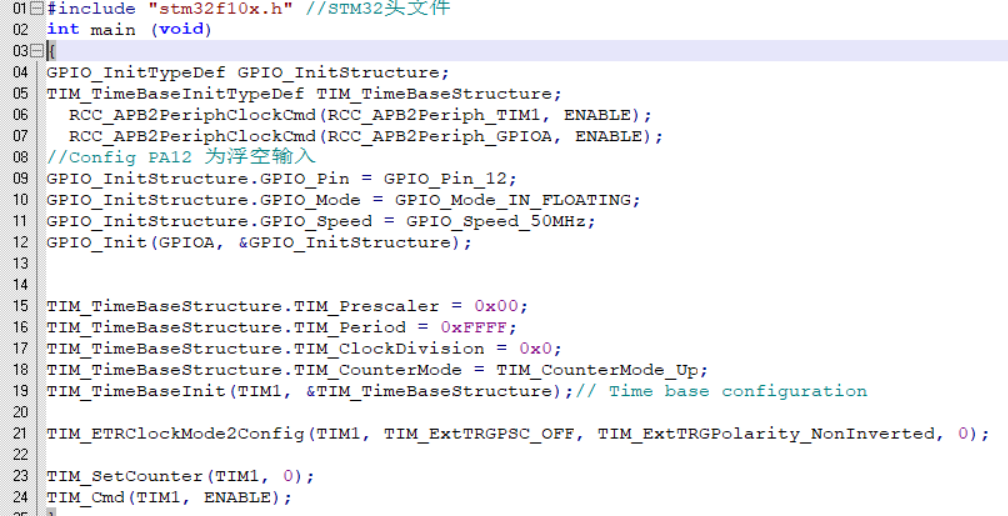Click on TIM_ExtTRGPolarity_NonInverted argument
Screen dimensions: 1008x516
(766, 434)
